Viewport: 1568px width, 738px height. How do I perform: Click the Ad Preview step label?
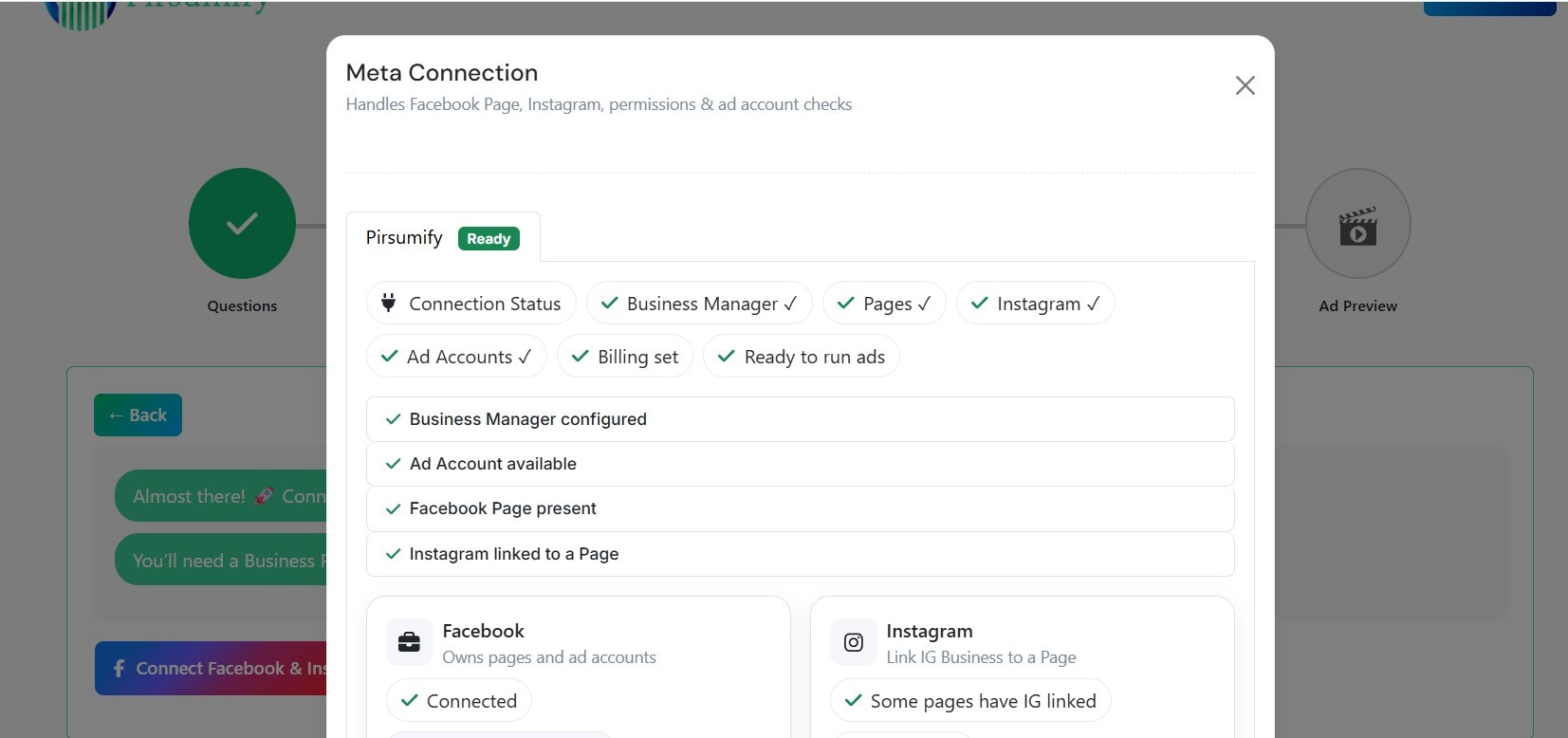point(1357,306)
